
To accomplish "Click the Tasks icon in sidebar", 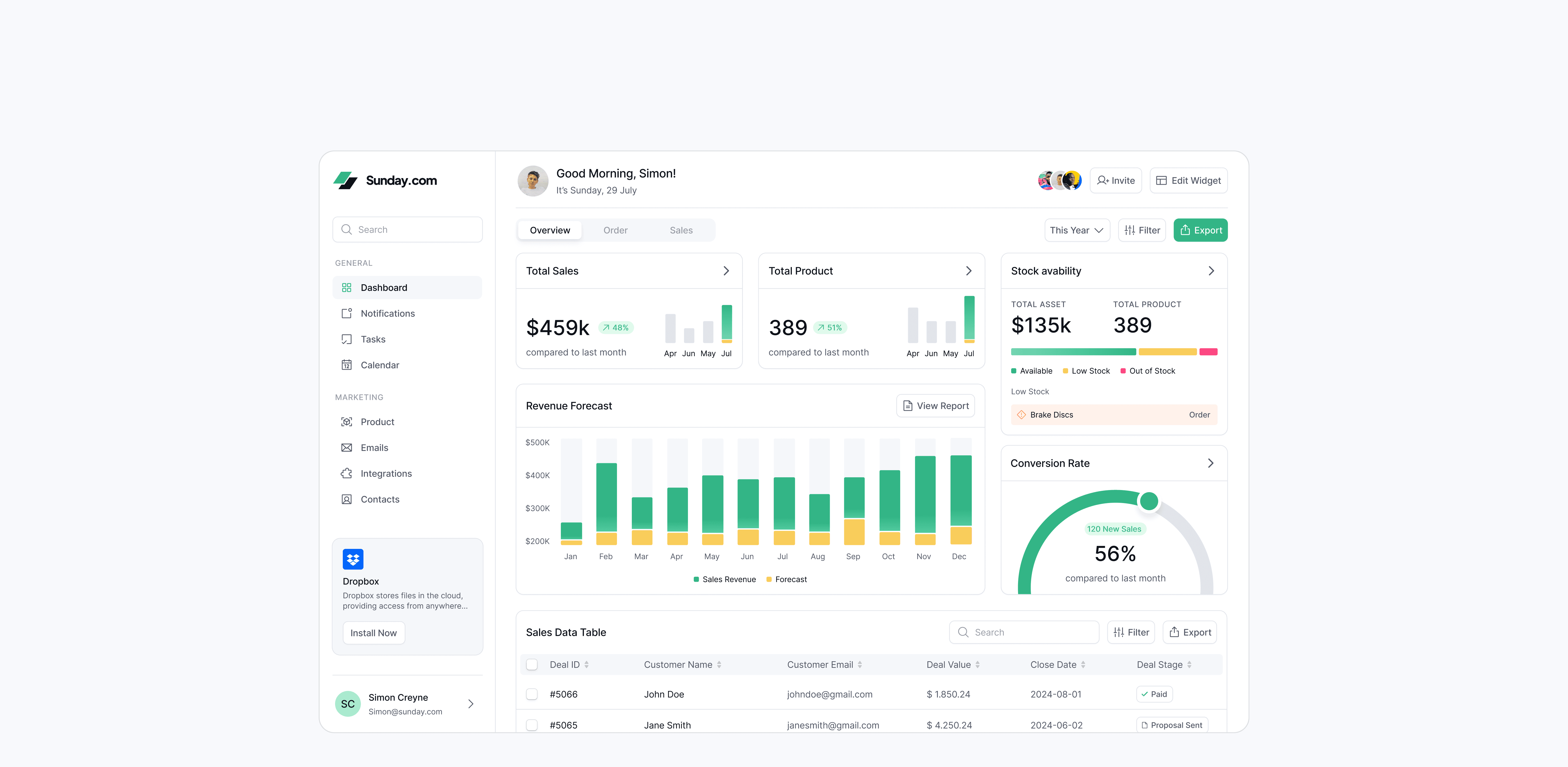I will [x=346, y=339].
